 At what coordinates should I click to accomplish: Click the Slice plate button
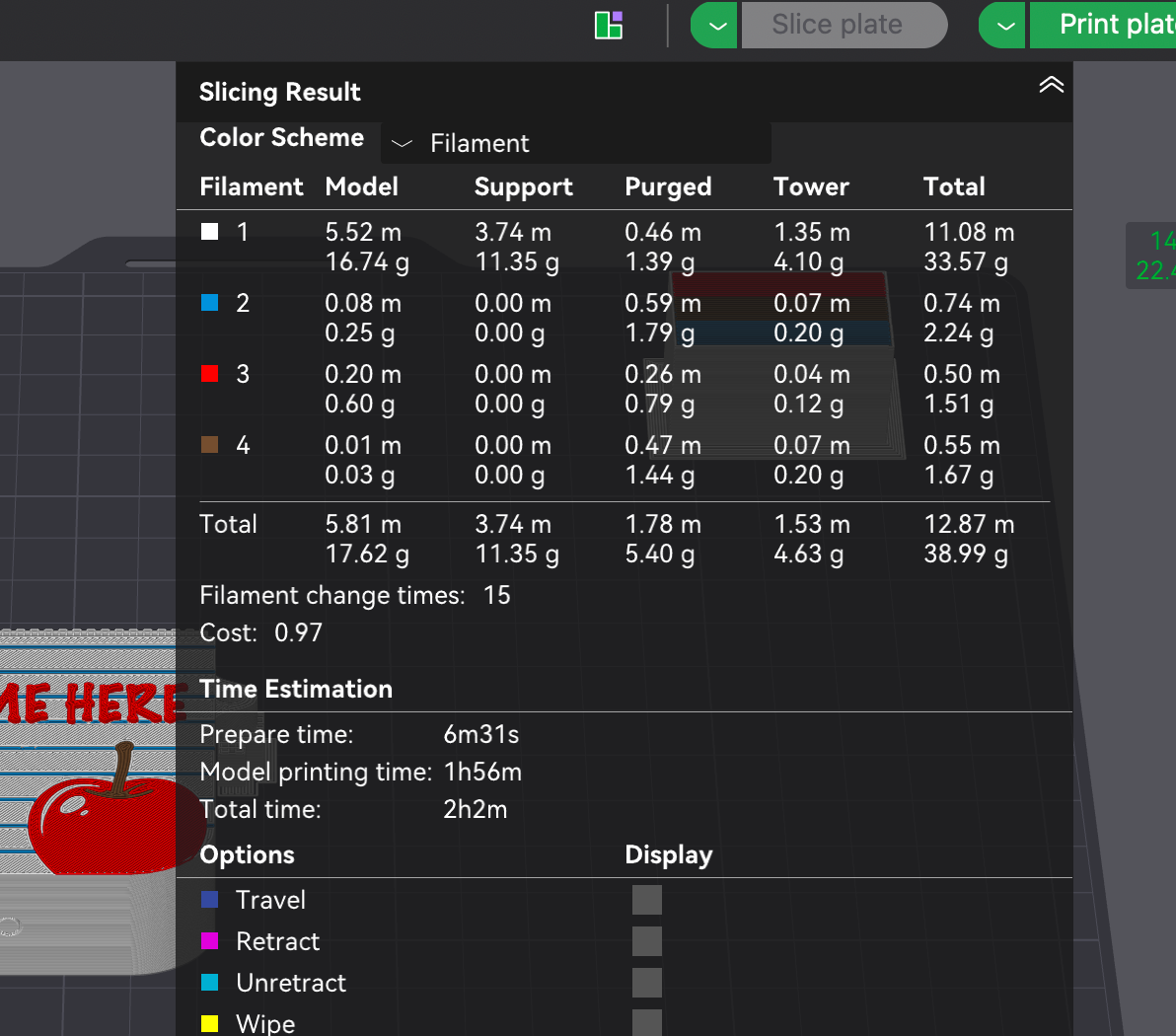click(845, 26)
